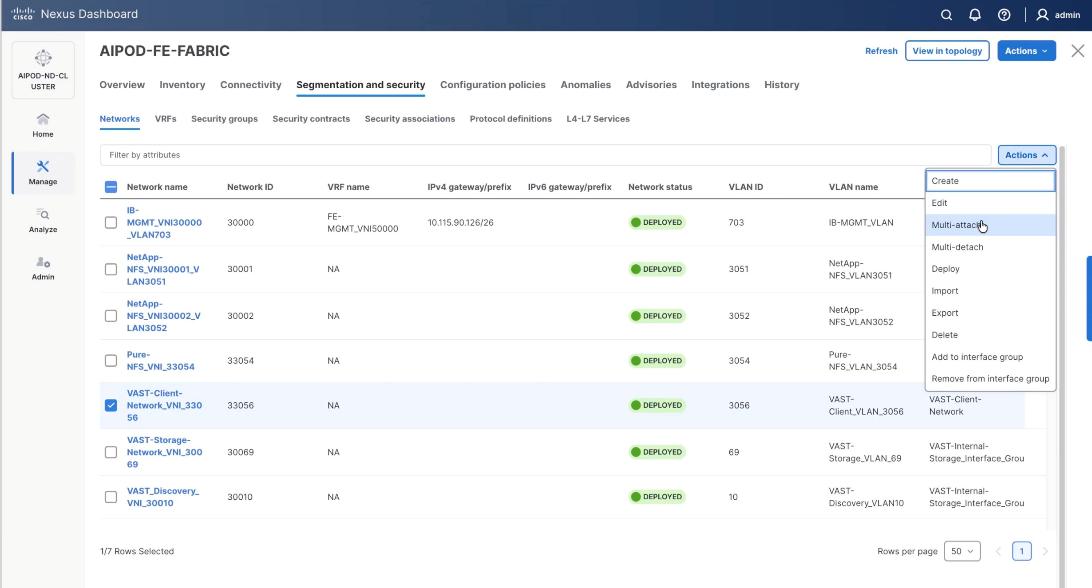Toggle the select-all networks checkbox

pyautogui.click(x=110, y=186)
